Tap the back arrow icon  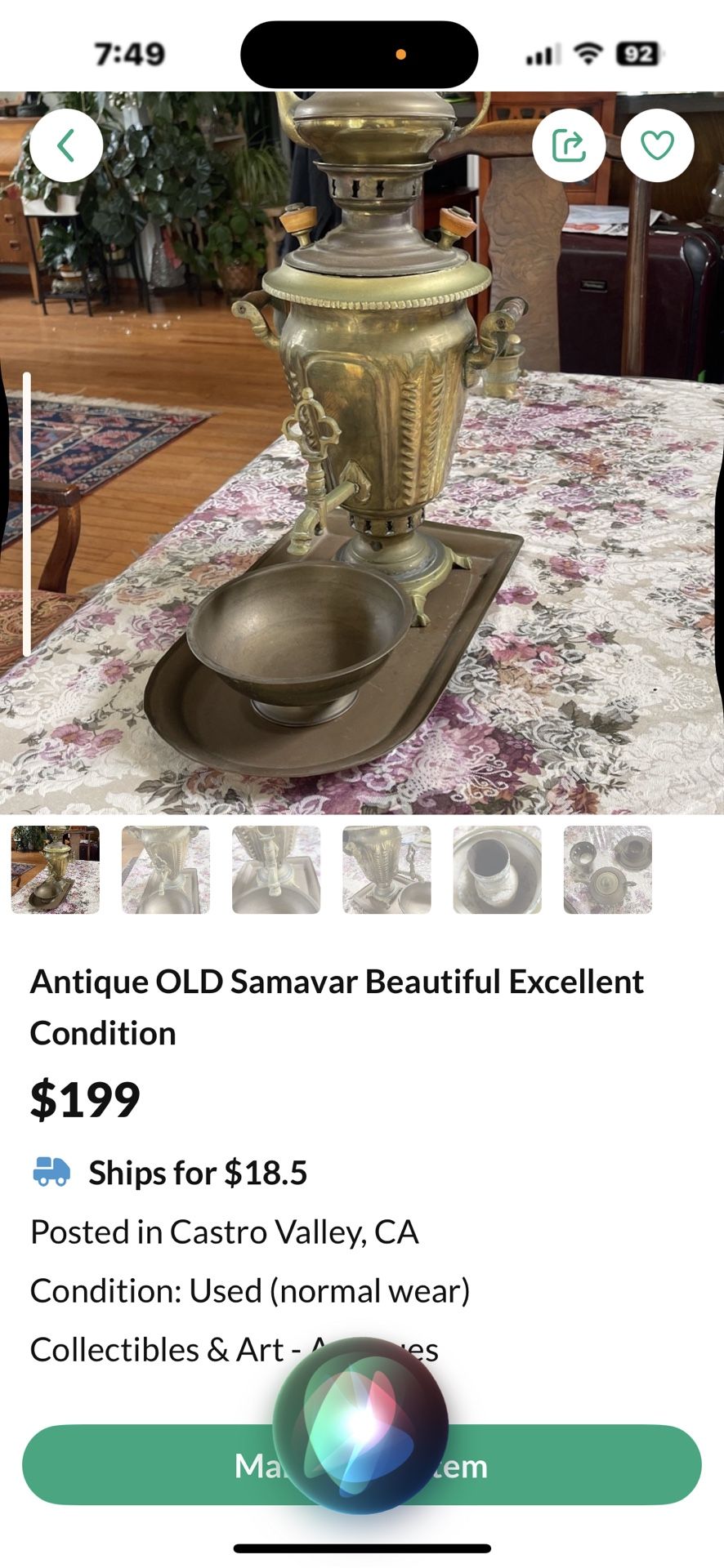click(66, 145)
